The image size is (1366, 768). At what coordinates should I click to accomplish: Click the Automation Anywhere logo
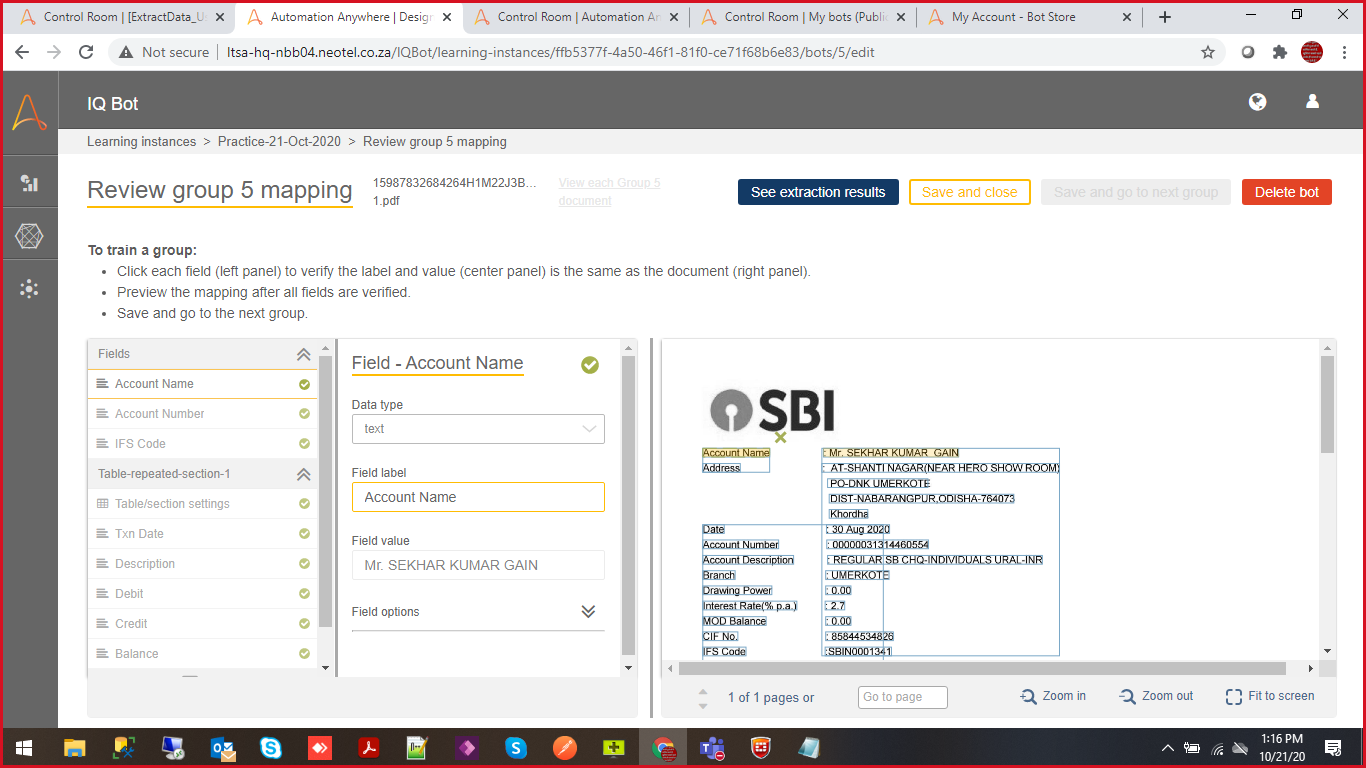pos(29,111)
